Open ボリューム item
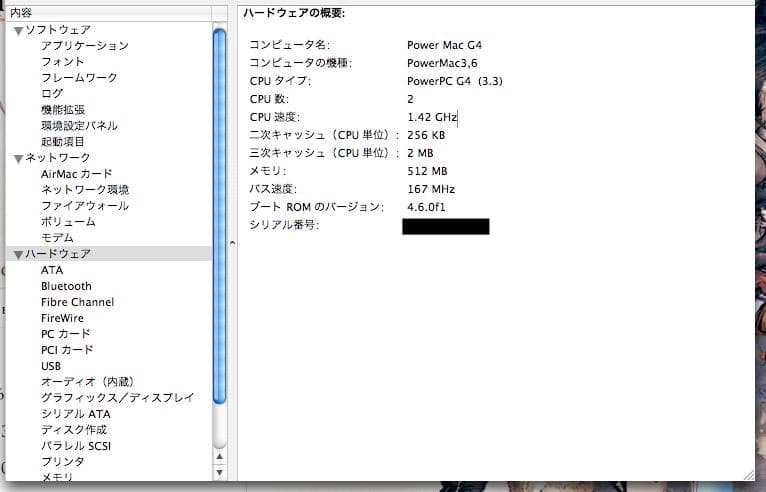 point(68,222)
